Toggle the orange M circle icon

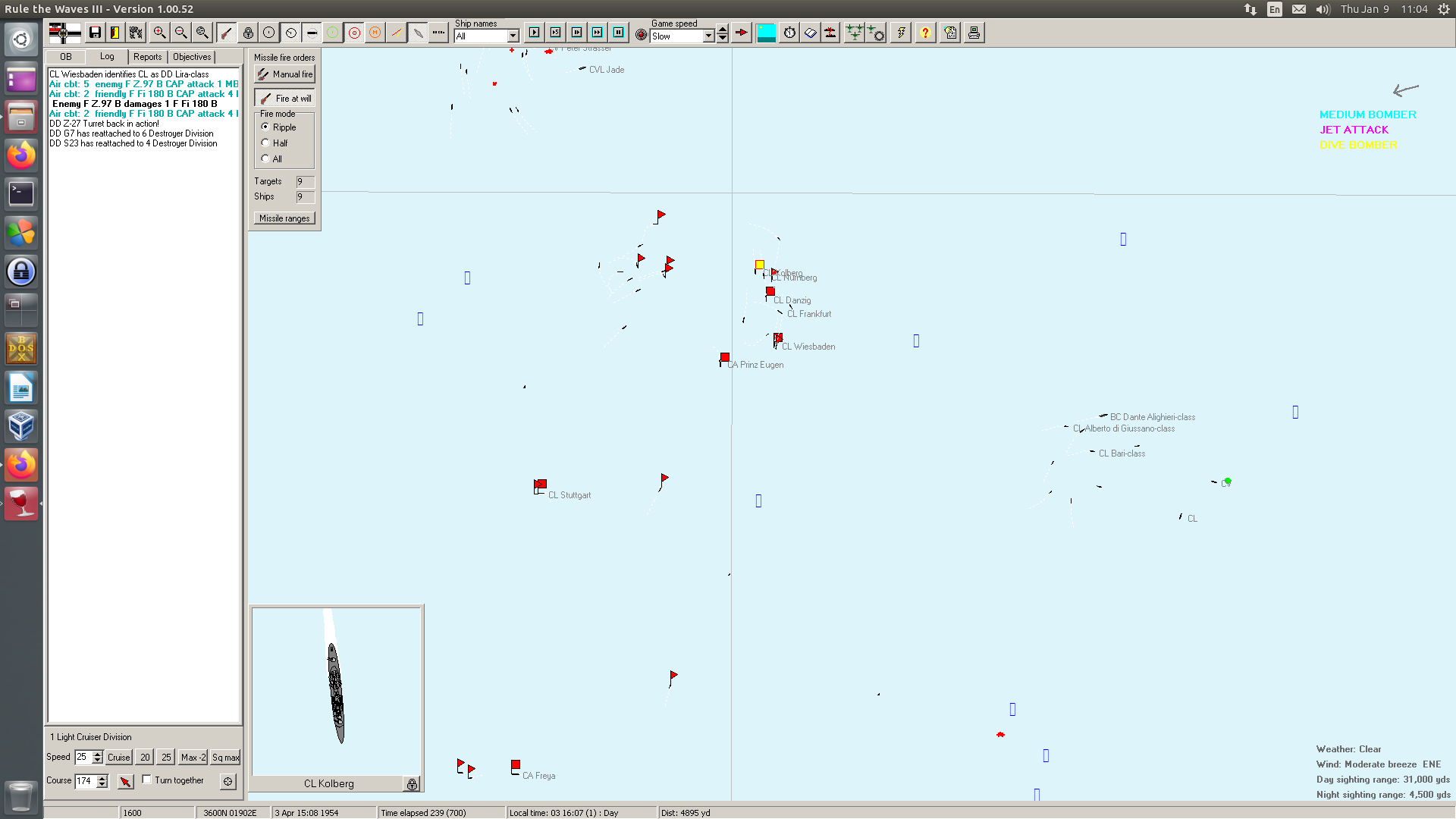point(375,33)
